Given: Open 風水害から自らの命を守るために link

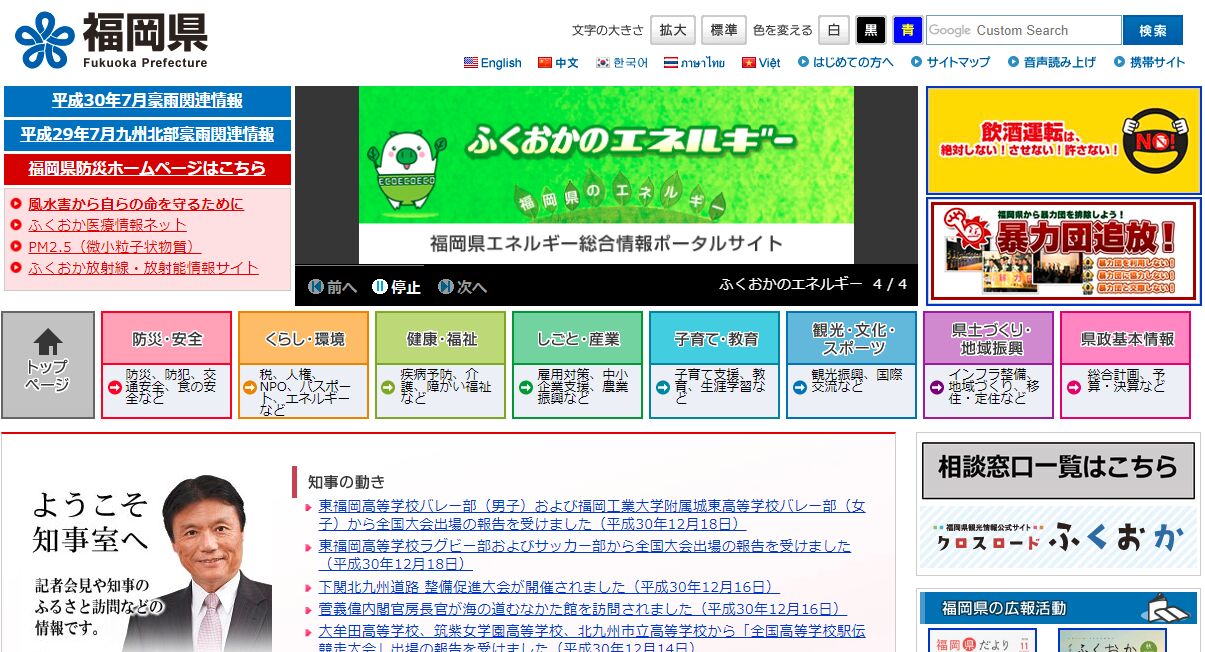Looking at the screenshot, I should [135, 204].
